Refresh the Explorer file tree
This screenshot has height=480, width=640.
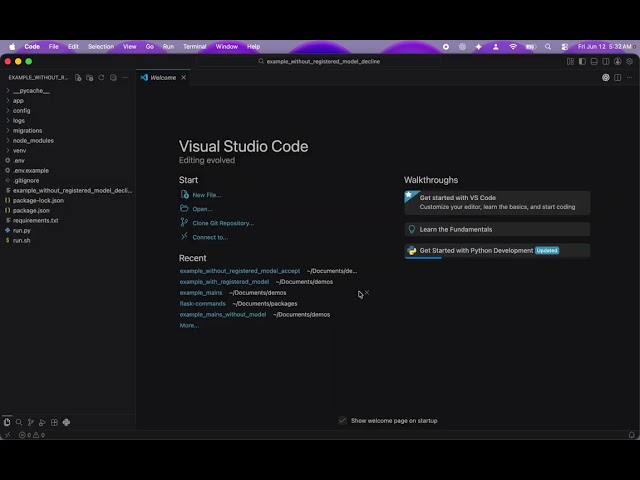pos(101,78)
